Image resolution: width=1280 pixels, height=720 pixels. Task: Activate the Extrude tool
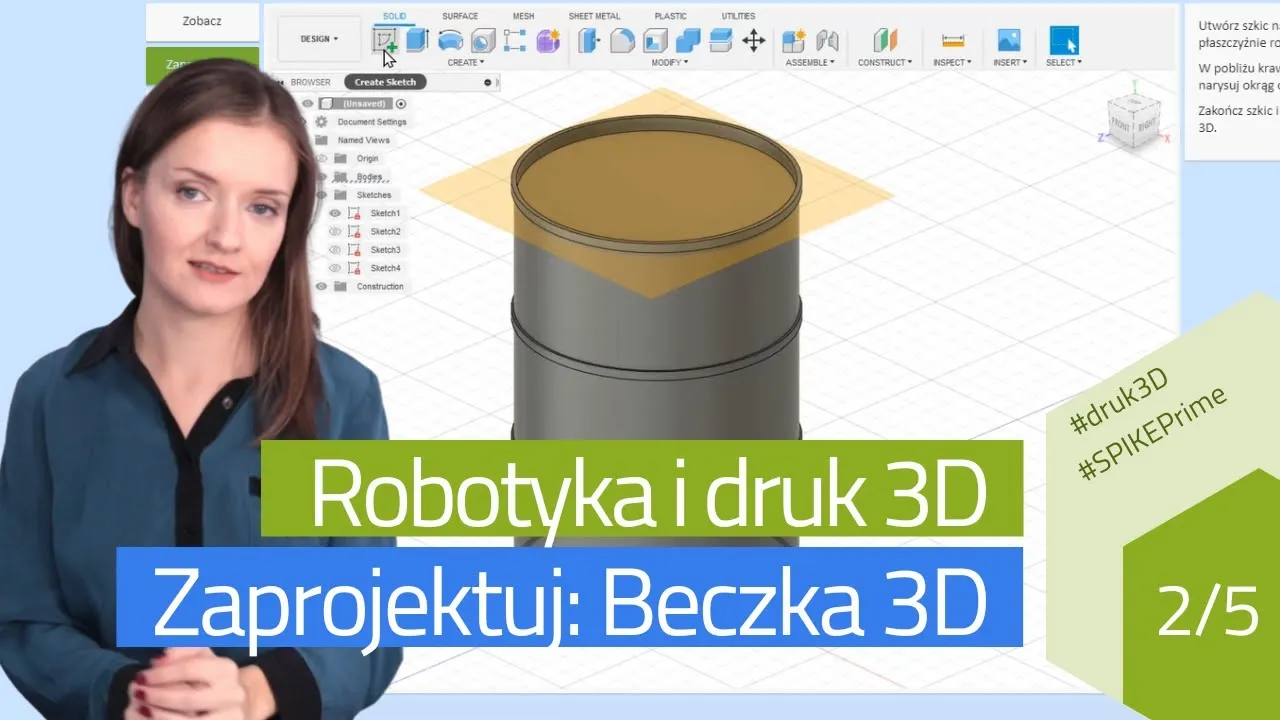pos(414,40)
